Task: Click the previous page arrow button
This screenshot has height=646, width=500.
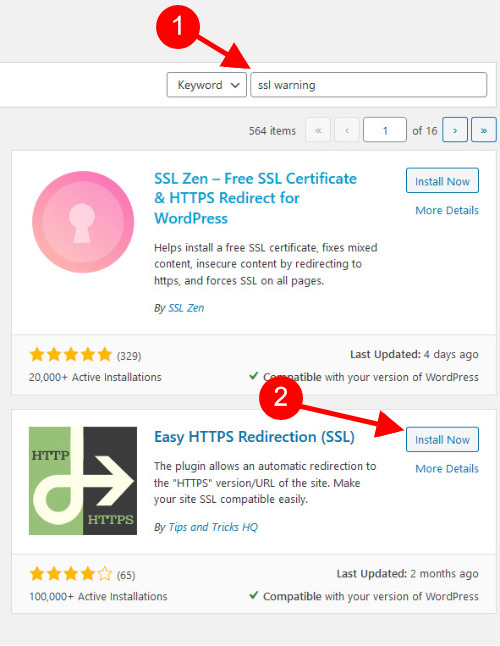Action: click(347, 131)
